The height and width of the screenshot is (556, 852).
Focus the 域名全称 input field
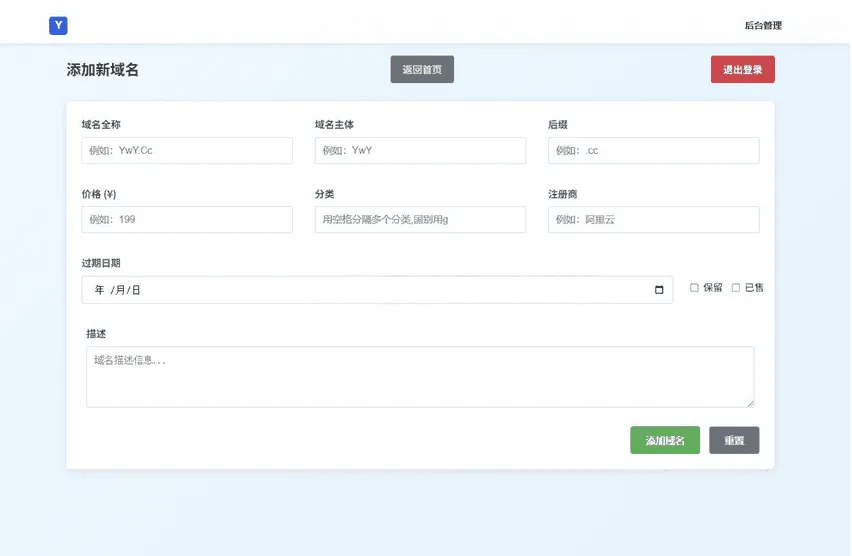(x=187, y=151)
